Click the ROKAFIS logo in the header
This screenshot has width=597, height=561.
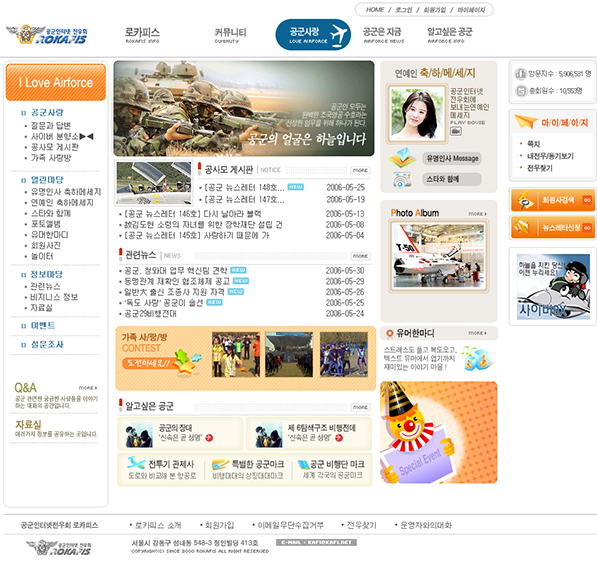point(47,35)
